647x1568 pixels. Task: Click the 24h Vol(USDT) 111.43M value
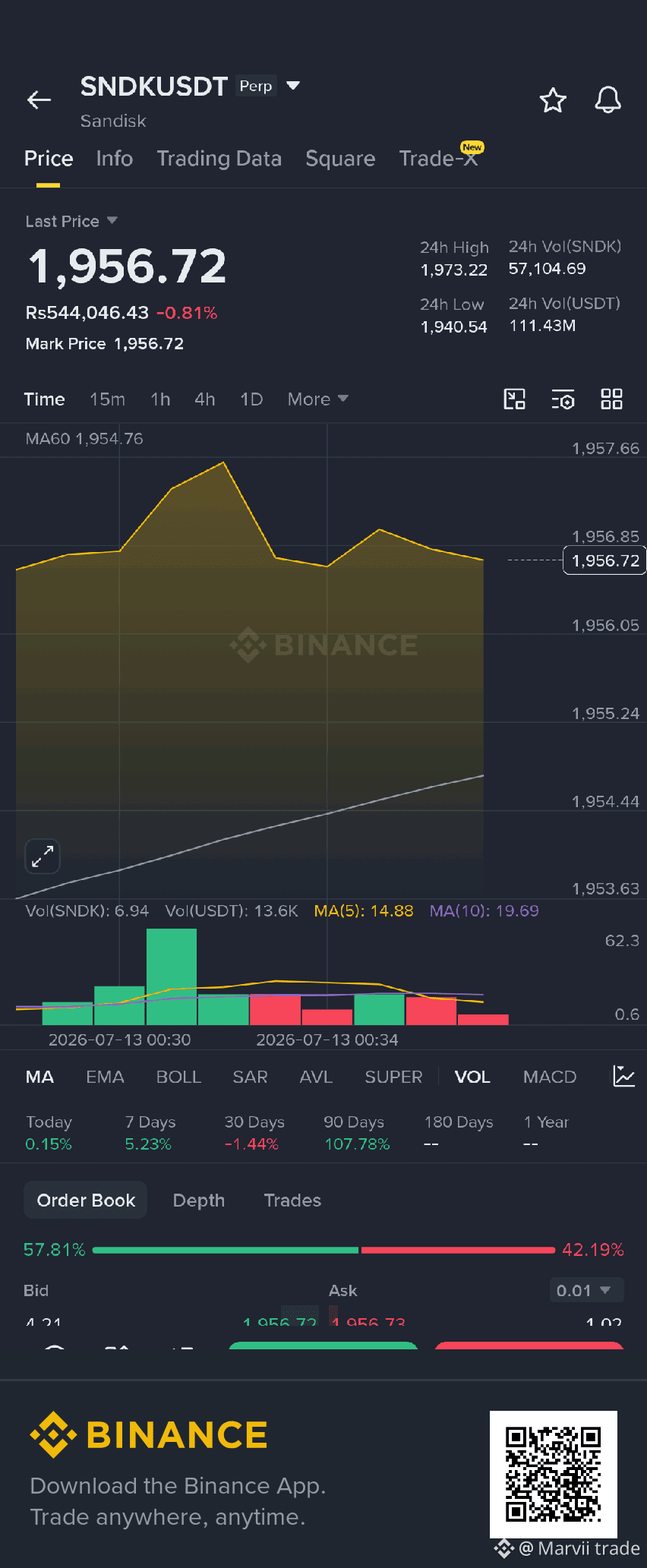[542, 326]
